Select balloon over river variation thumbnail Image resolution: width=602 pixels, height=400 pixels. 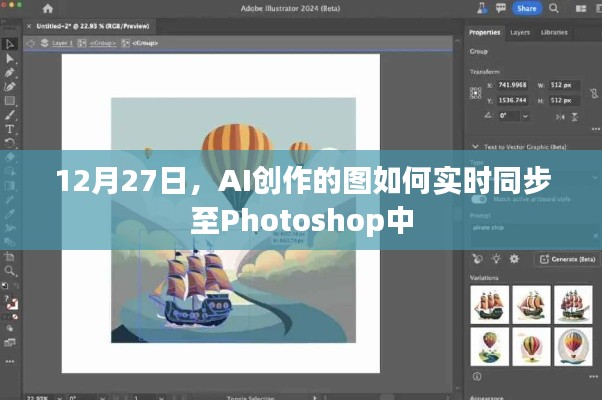pos(490,346)
